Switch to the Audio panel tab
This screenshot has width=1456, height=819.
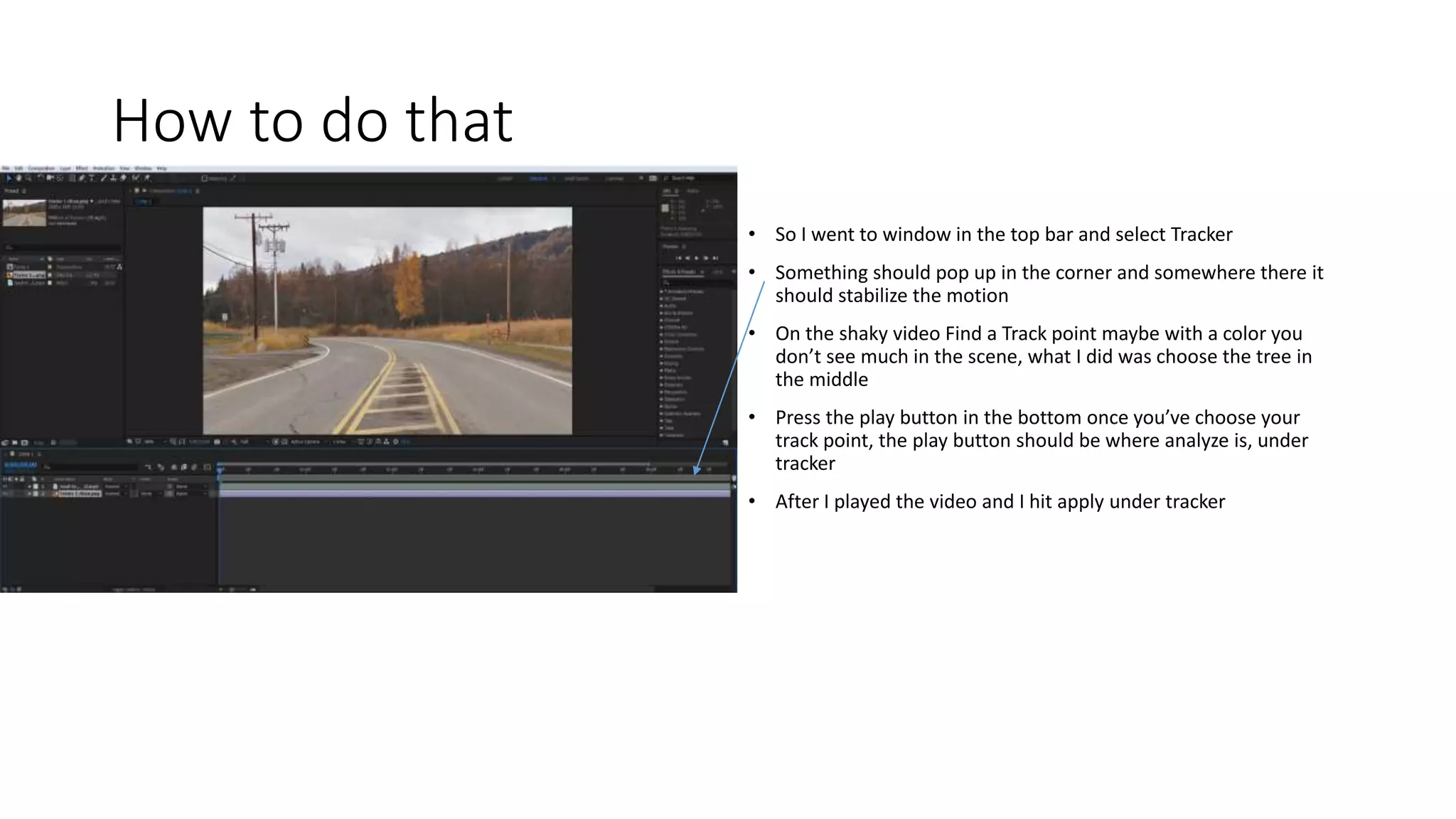[x=692, y=191]
